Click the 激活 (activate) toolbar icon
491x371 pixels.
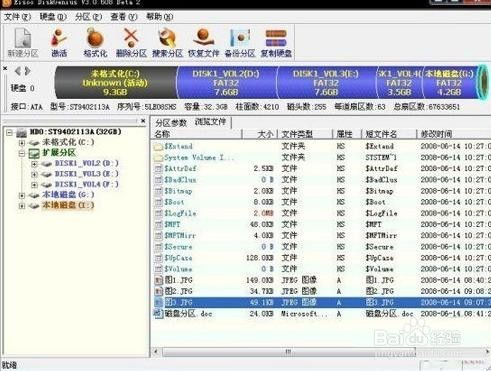(x=59, y=42)
